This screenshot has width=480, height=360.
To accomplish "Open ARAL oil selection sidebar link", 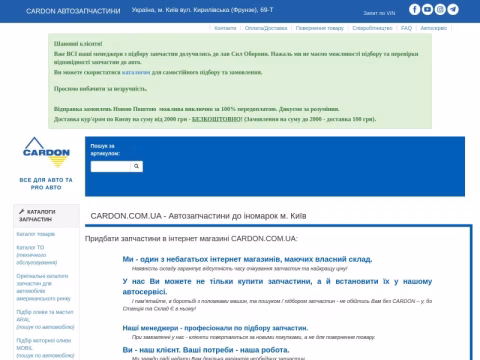I will click(x=45, y=319).
